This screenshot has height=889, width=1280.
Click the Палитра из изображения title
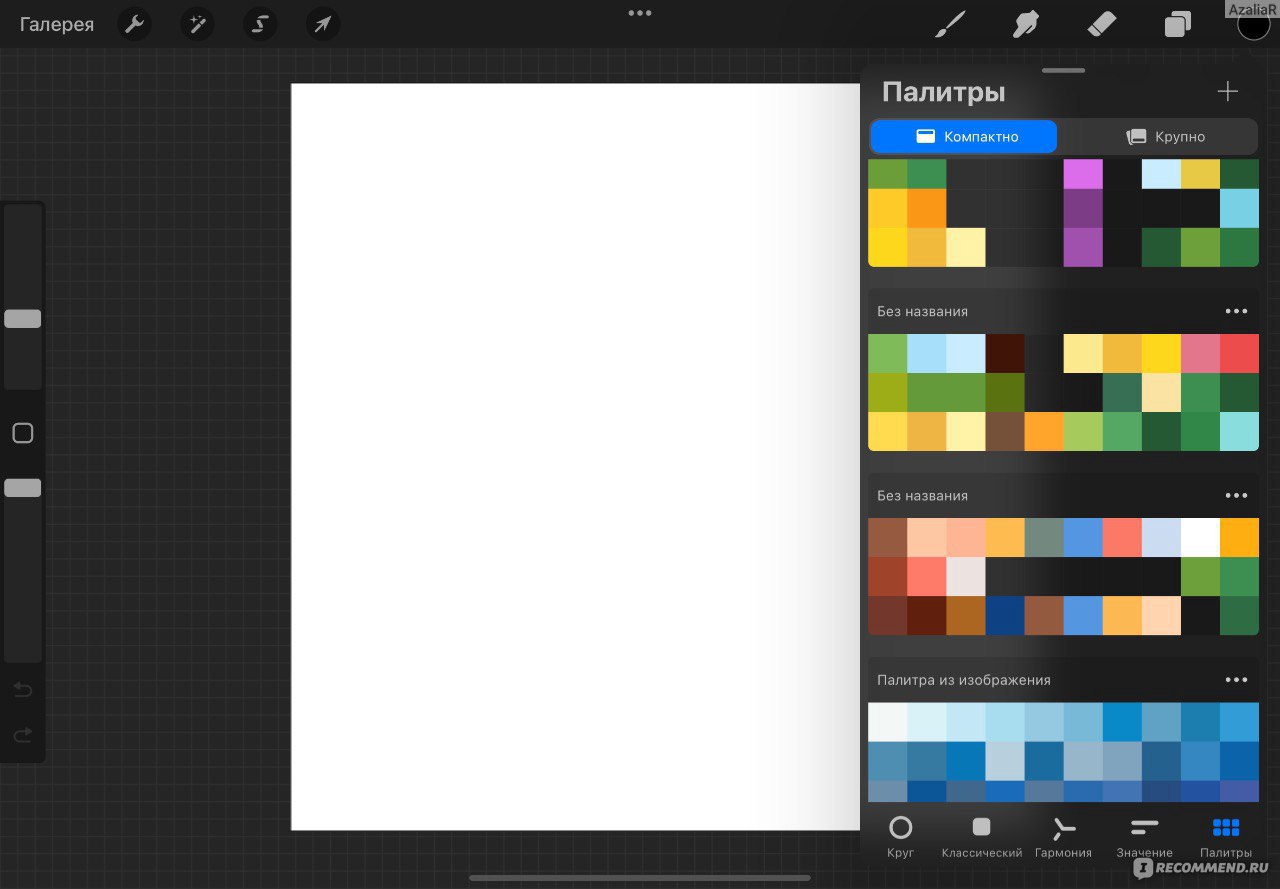point(964,680)
